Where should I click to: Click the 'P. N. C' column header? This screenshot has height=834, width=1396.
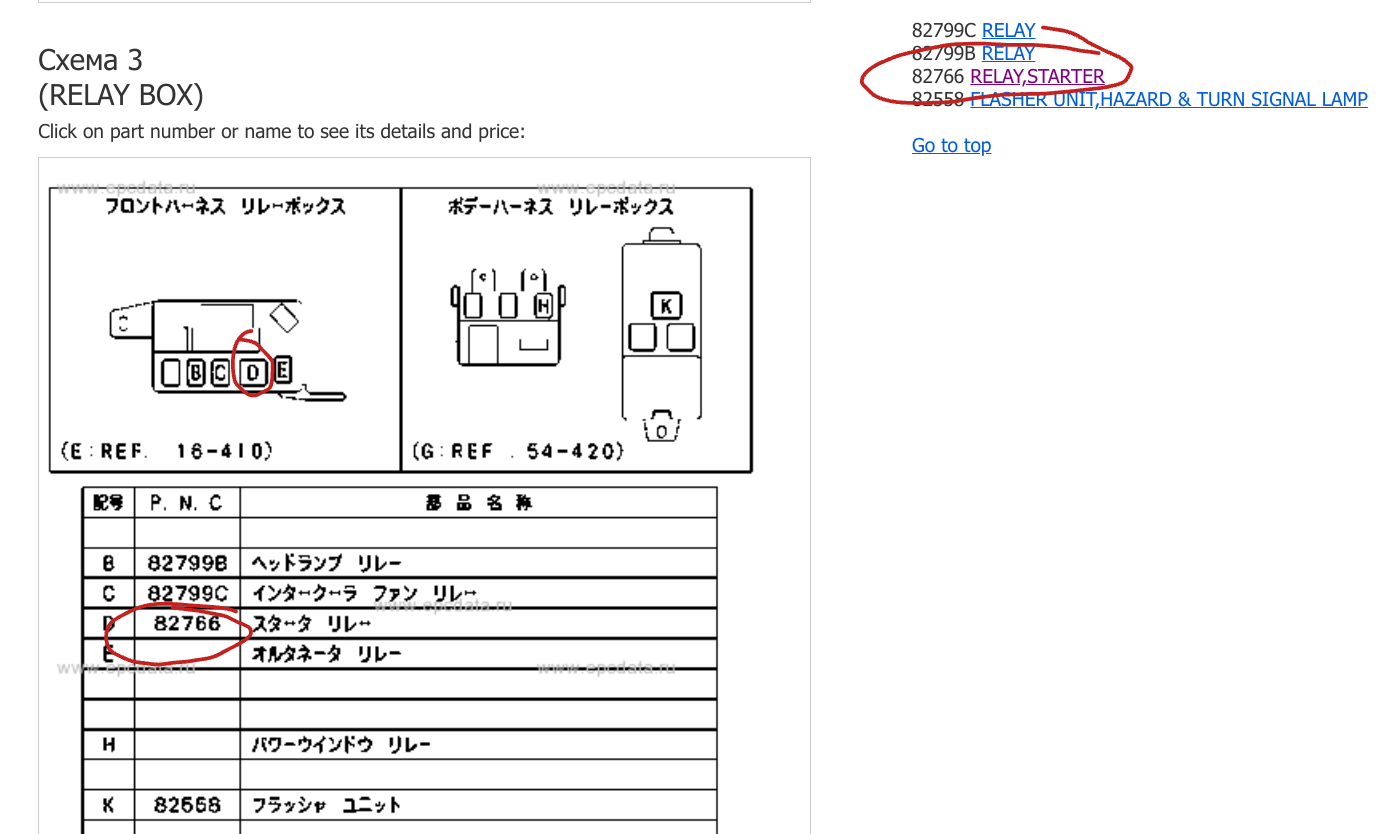pos(187,503)
